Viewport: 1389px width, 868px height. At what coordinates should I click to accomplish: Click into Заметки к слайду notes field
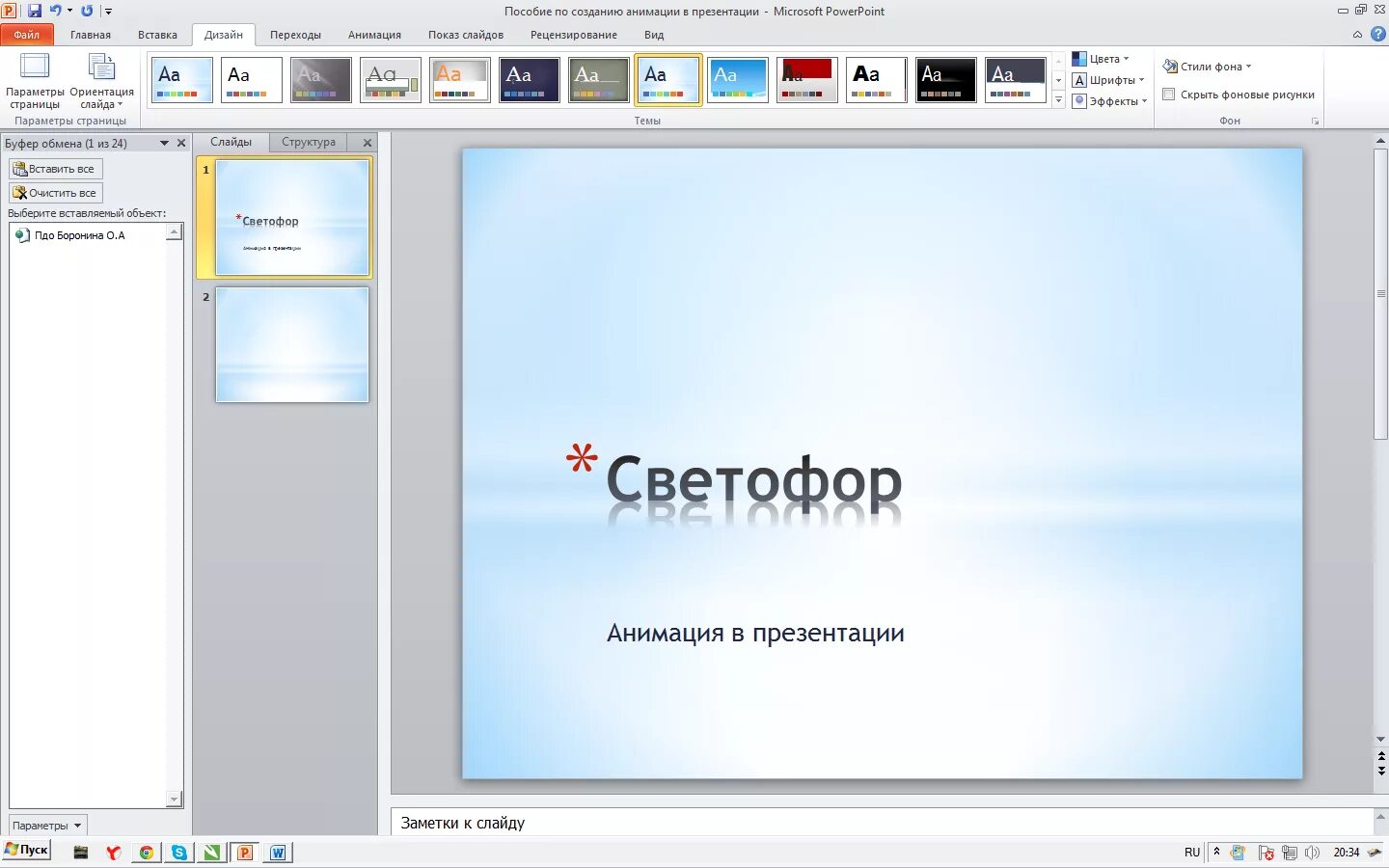point(882,823)
